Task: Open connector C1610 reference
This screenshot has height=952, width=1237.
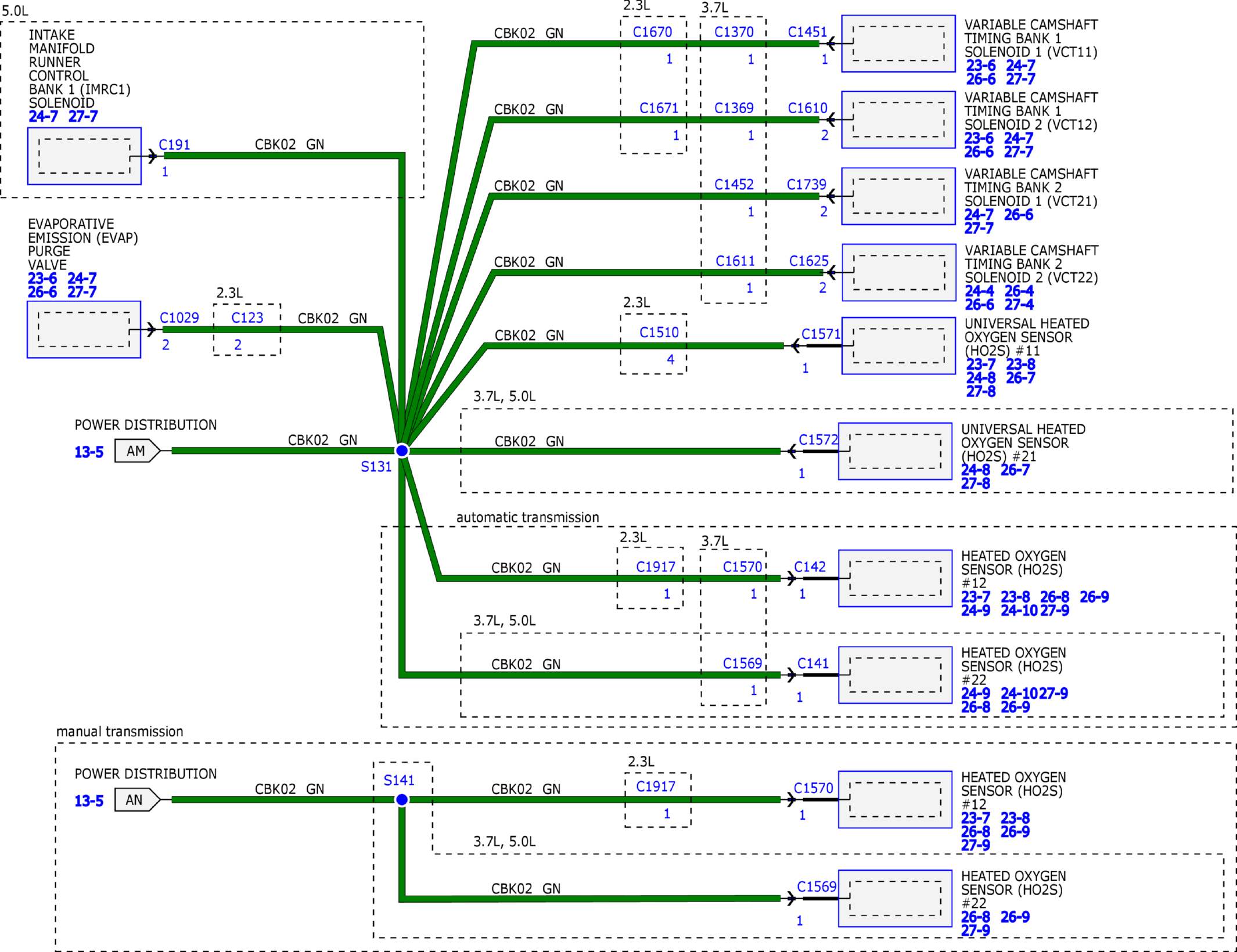Action: click(x=807, y=108)
